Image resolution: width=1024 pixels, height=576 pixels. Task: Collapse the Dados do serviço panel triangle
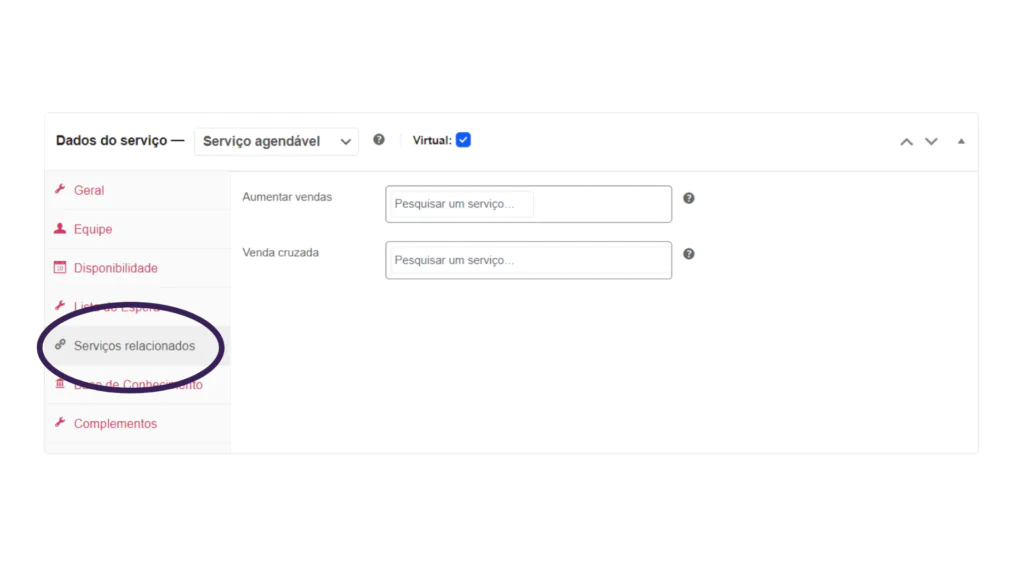pyautogui.click(x=961, y=142)
